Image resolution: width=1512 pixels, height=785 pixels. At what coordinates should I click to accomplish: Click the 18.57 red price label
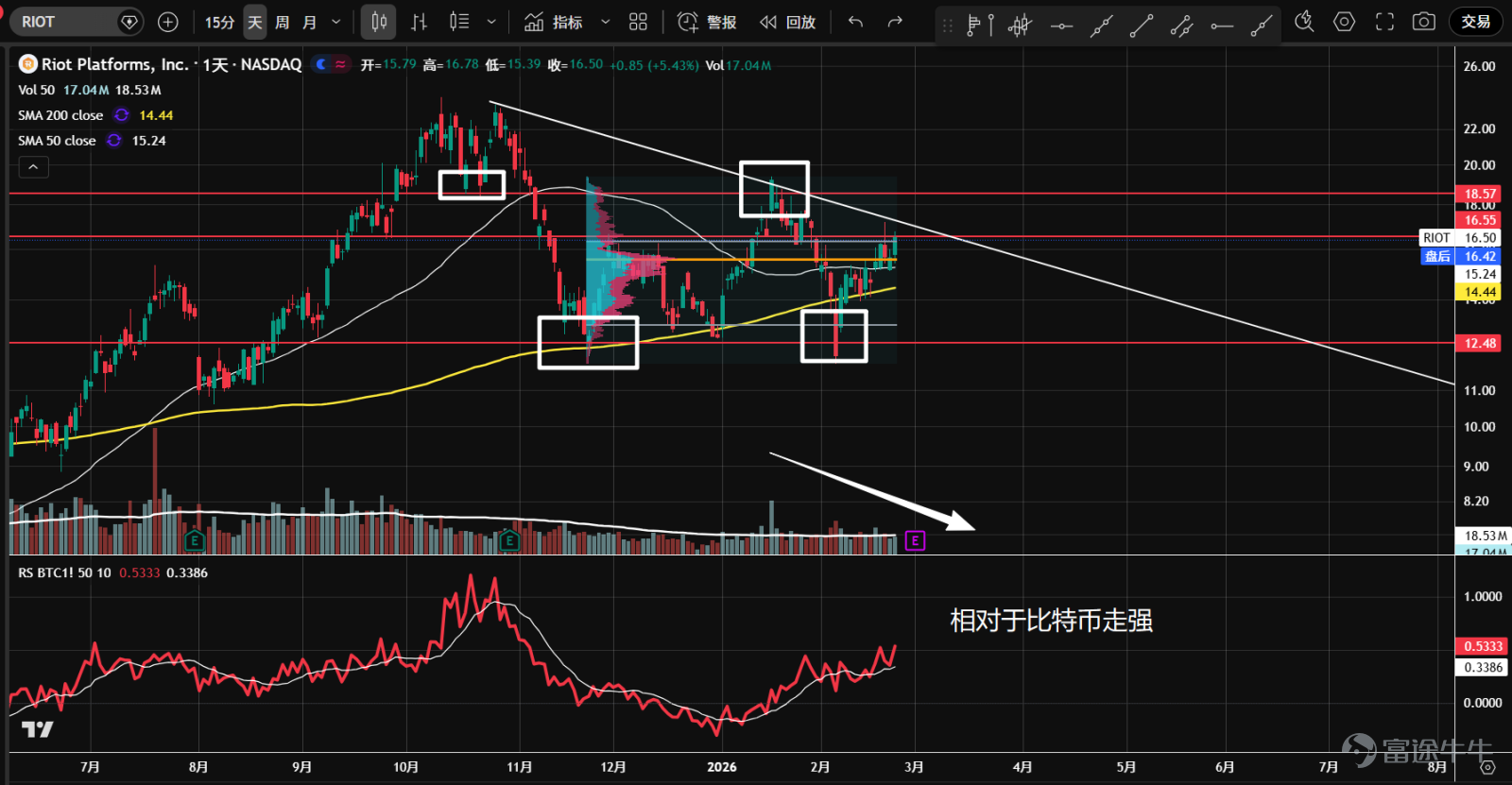coord(1479,194)
